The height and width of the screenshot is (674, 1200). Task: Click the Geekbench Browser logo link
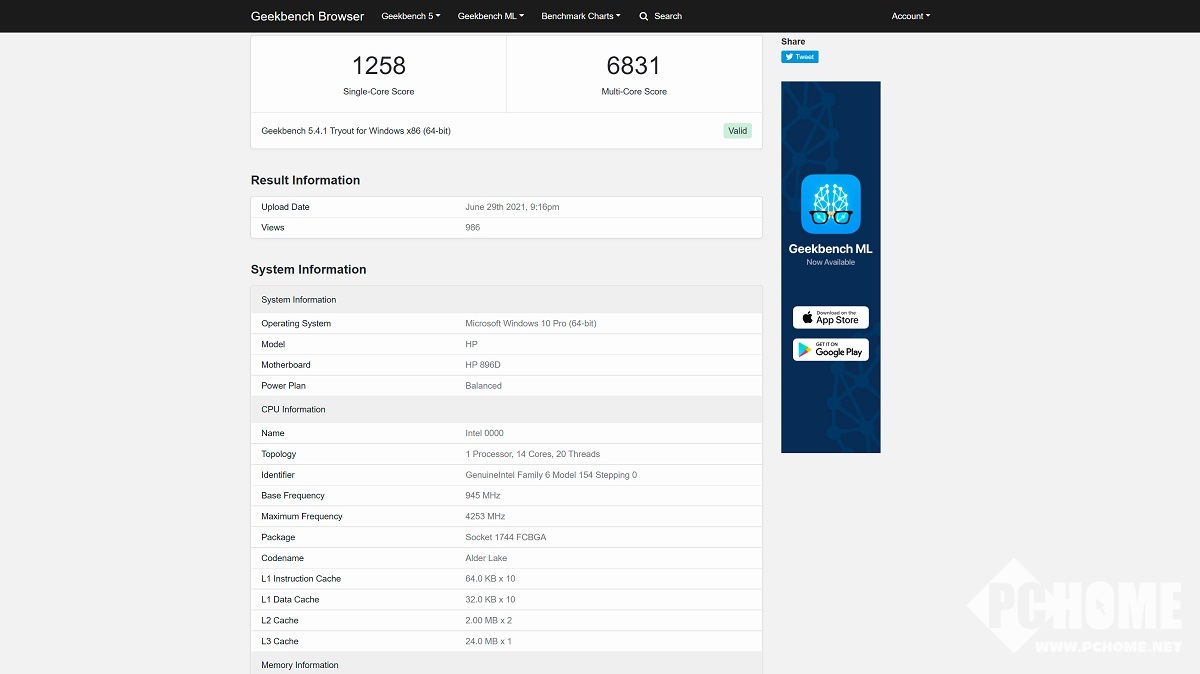pyautogui.click(x=307, y=16)
